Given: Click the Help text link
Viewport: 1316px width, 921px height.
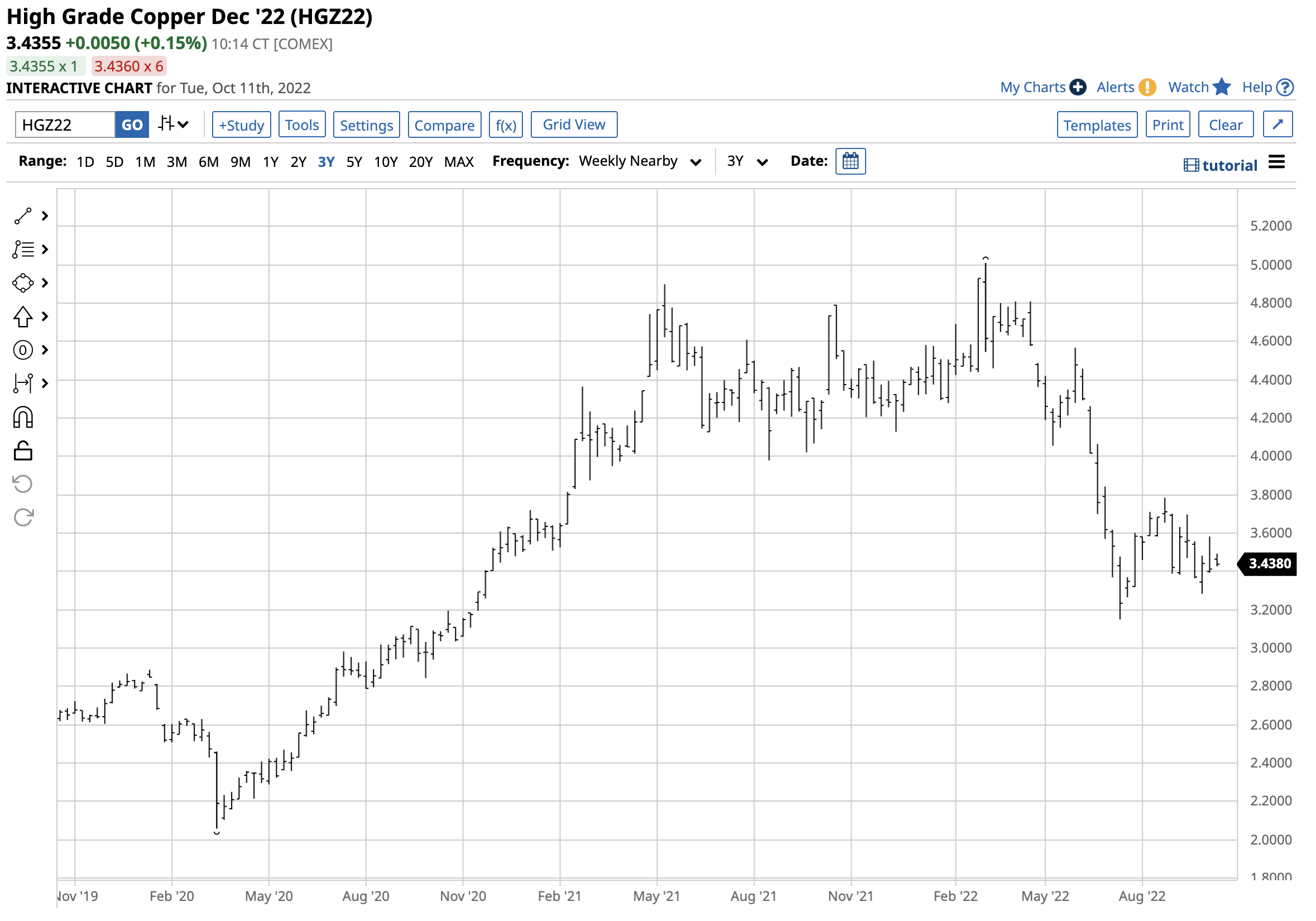Looking at the screenshot, I should coord(1257,87).
